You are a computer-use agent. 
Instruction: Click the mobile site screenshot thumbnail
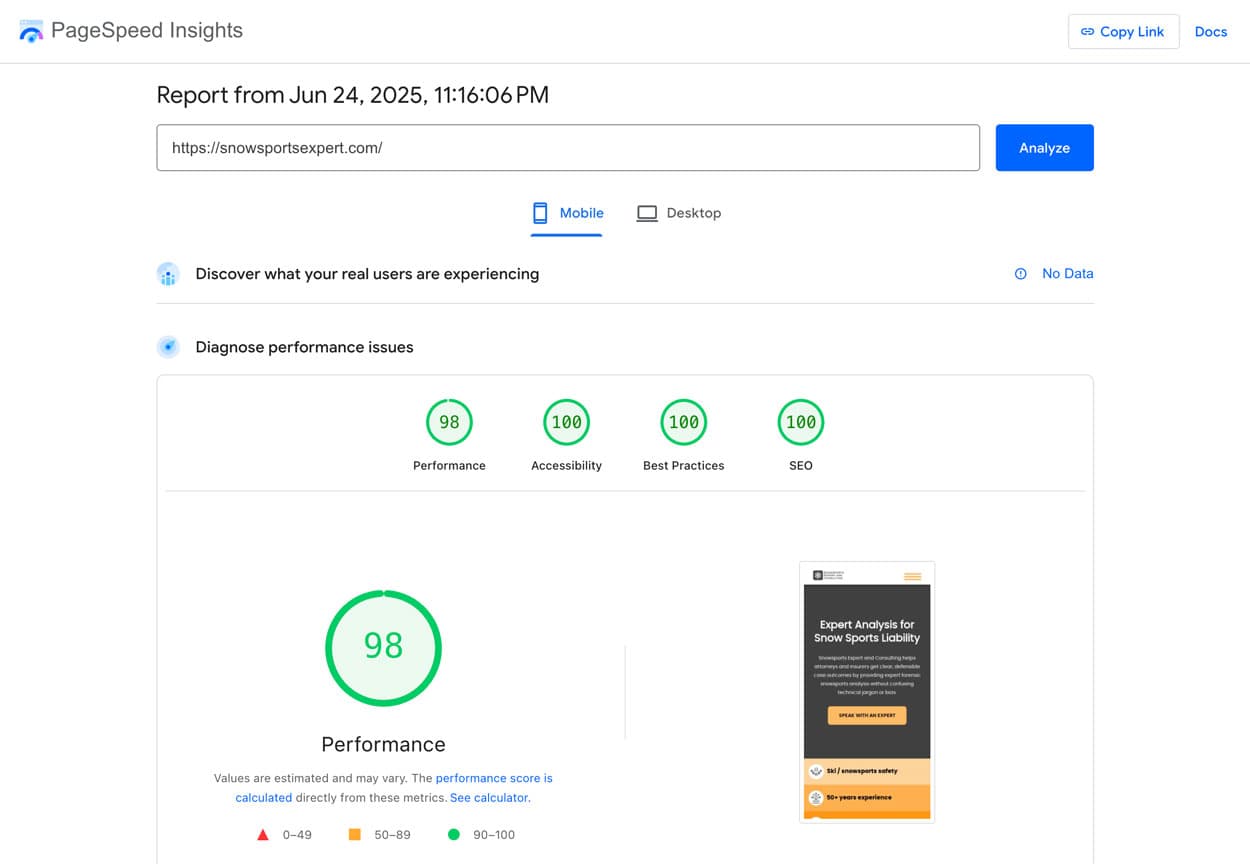[867, 692]
